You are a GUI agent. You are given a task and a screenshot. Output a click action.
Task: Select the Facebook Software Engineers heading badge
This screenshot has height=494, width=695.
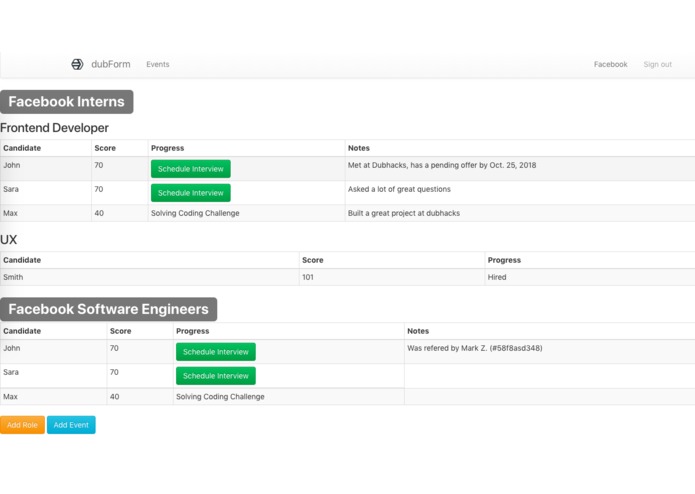point(108,309)
